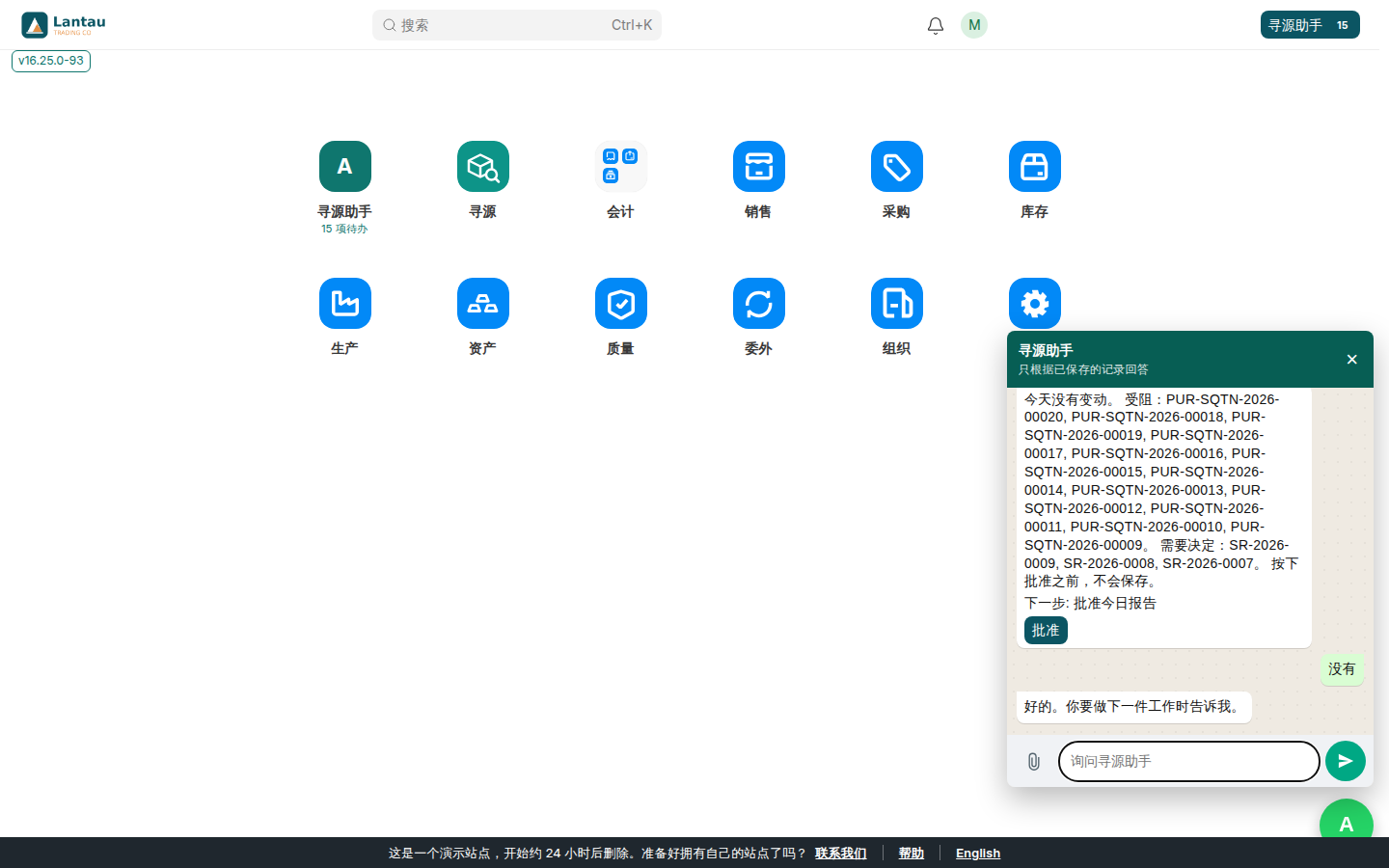Click the 好的。你要做下一件工作时告诉我。 message
1389x868 pixels.
[1133, 707]
